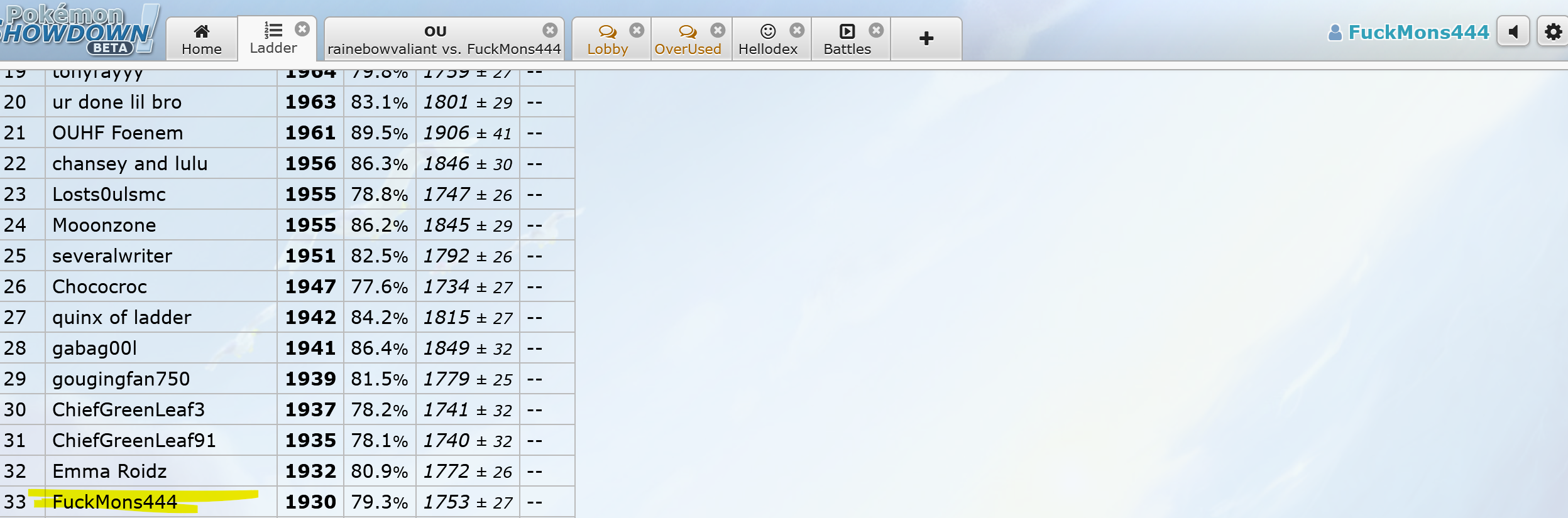Close the Battles tab
The width and height of the screenshot is (1568, 518).
876,30
